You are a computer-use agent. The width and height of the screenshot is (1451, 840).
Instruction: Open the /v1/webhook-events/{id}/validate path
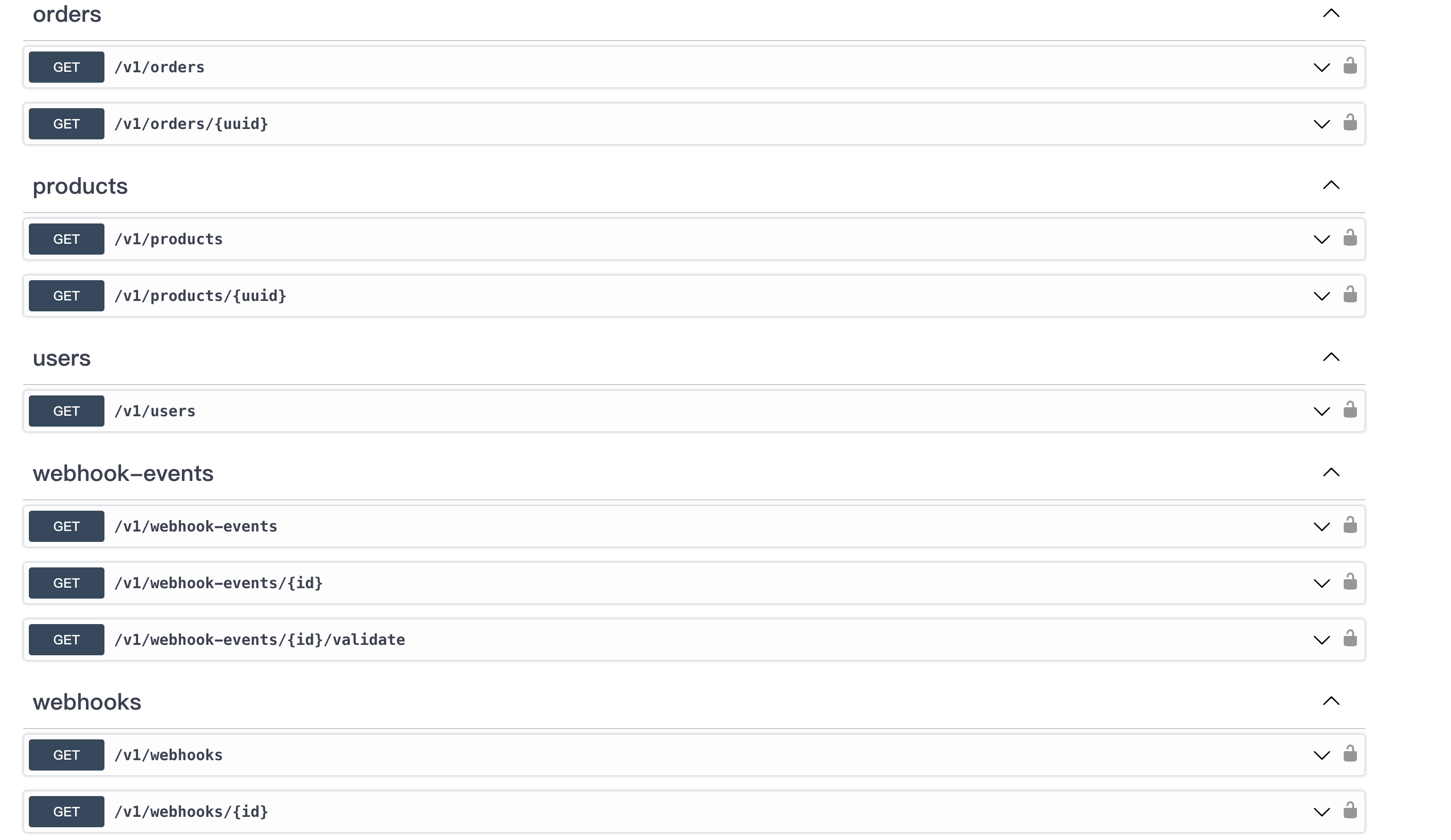259,640
